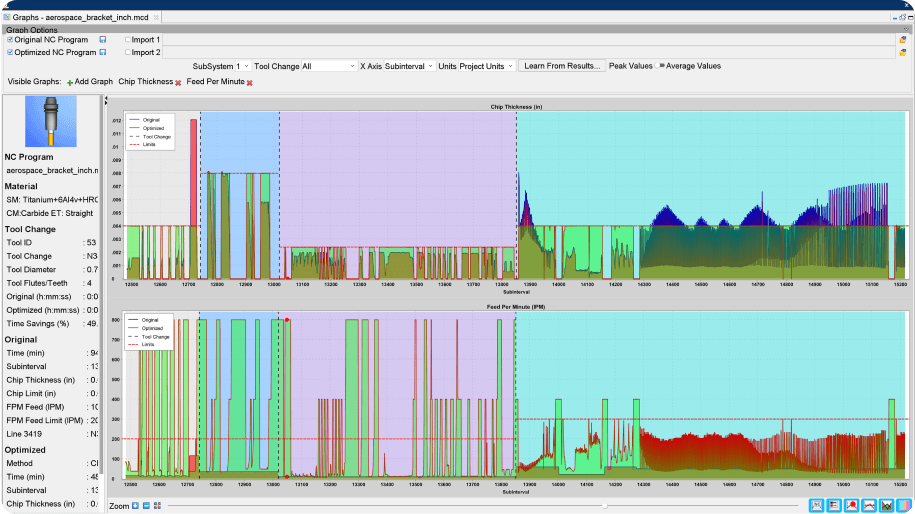
Task: Browse for Import 1 file
Action: 902,40
